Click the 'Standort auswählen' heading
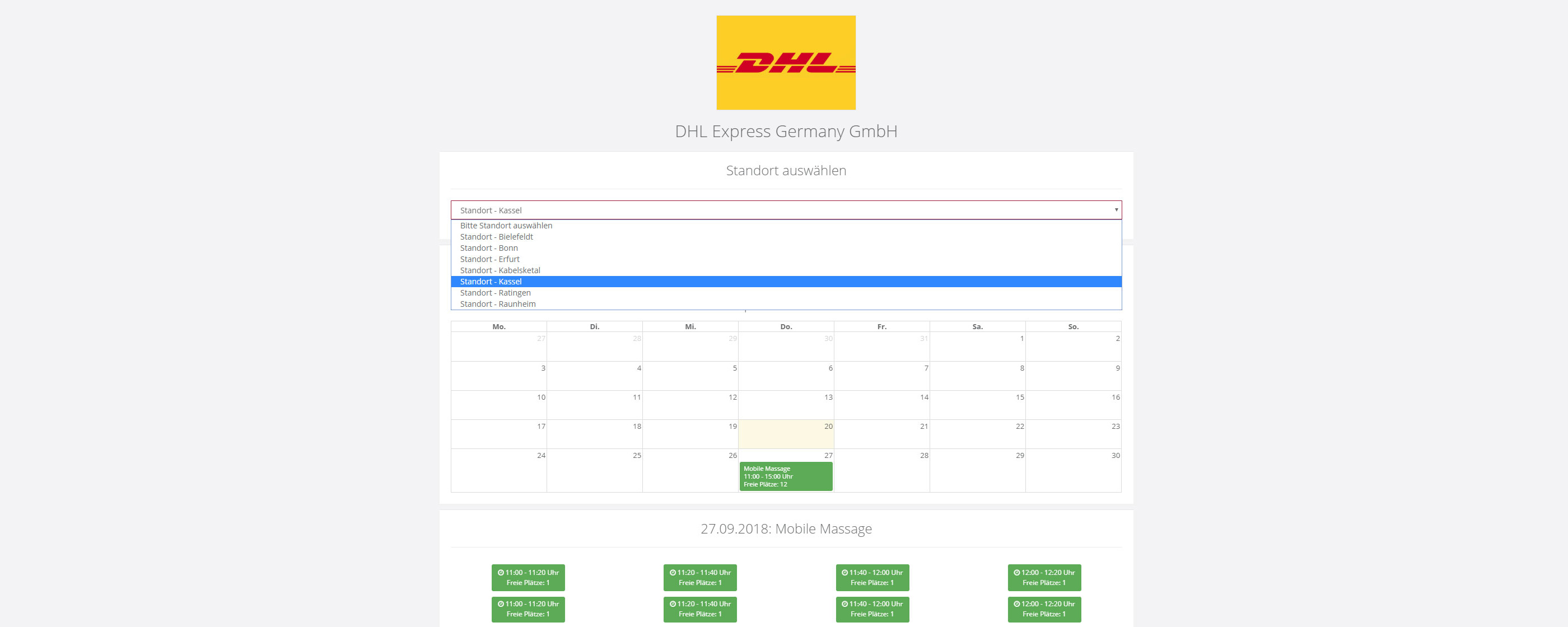The image size is (1568, 627). 786,170
